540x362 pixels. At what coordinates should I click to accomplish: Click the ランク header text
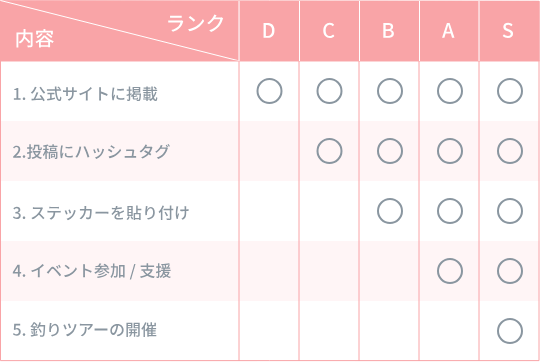[x=196, y=23]
